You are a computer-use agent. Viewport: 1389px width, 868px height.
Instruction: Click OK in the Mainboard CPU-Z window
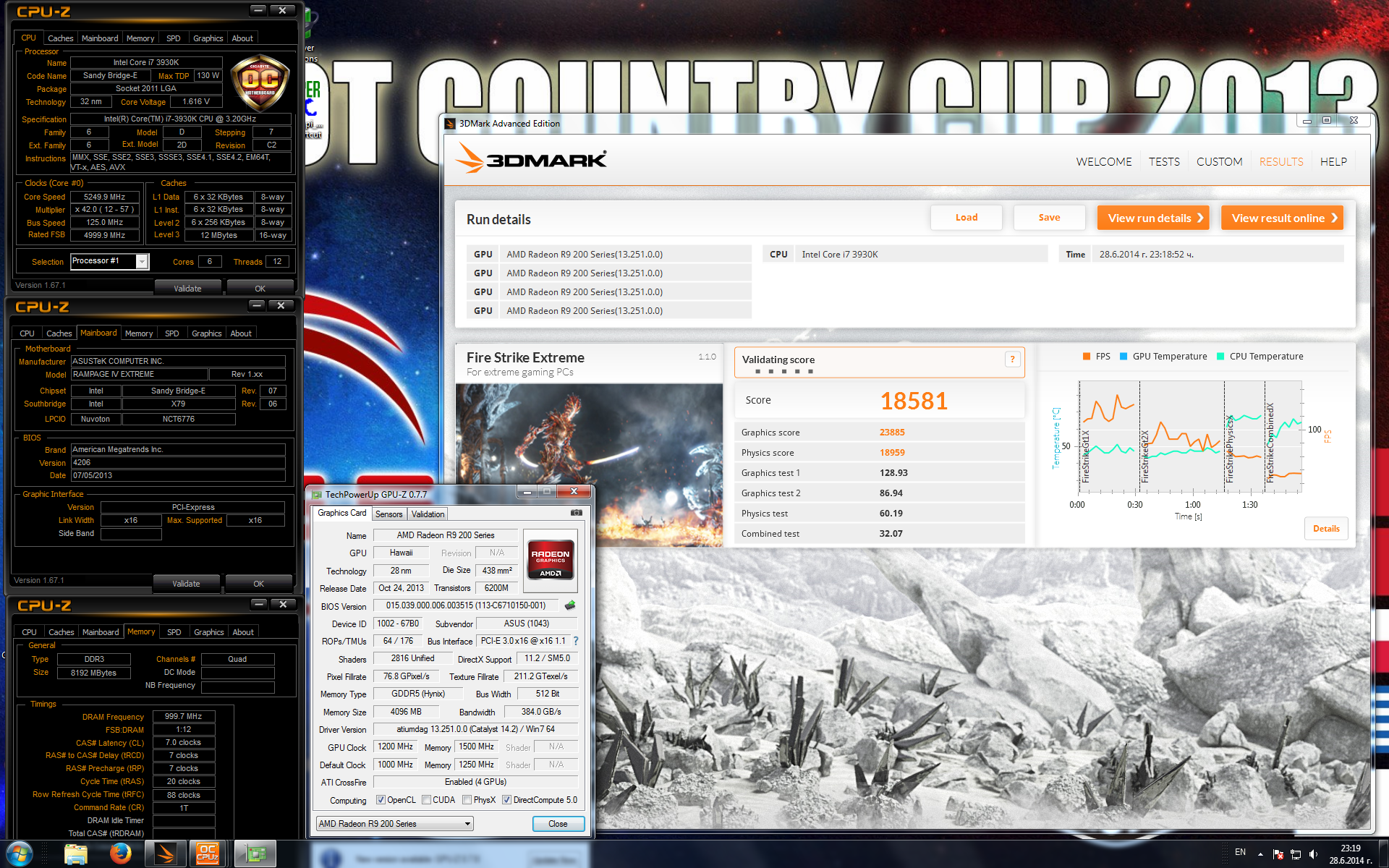pos(258,583)
